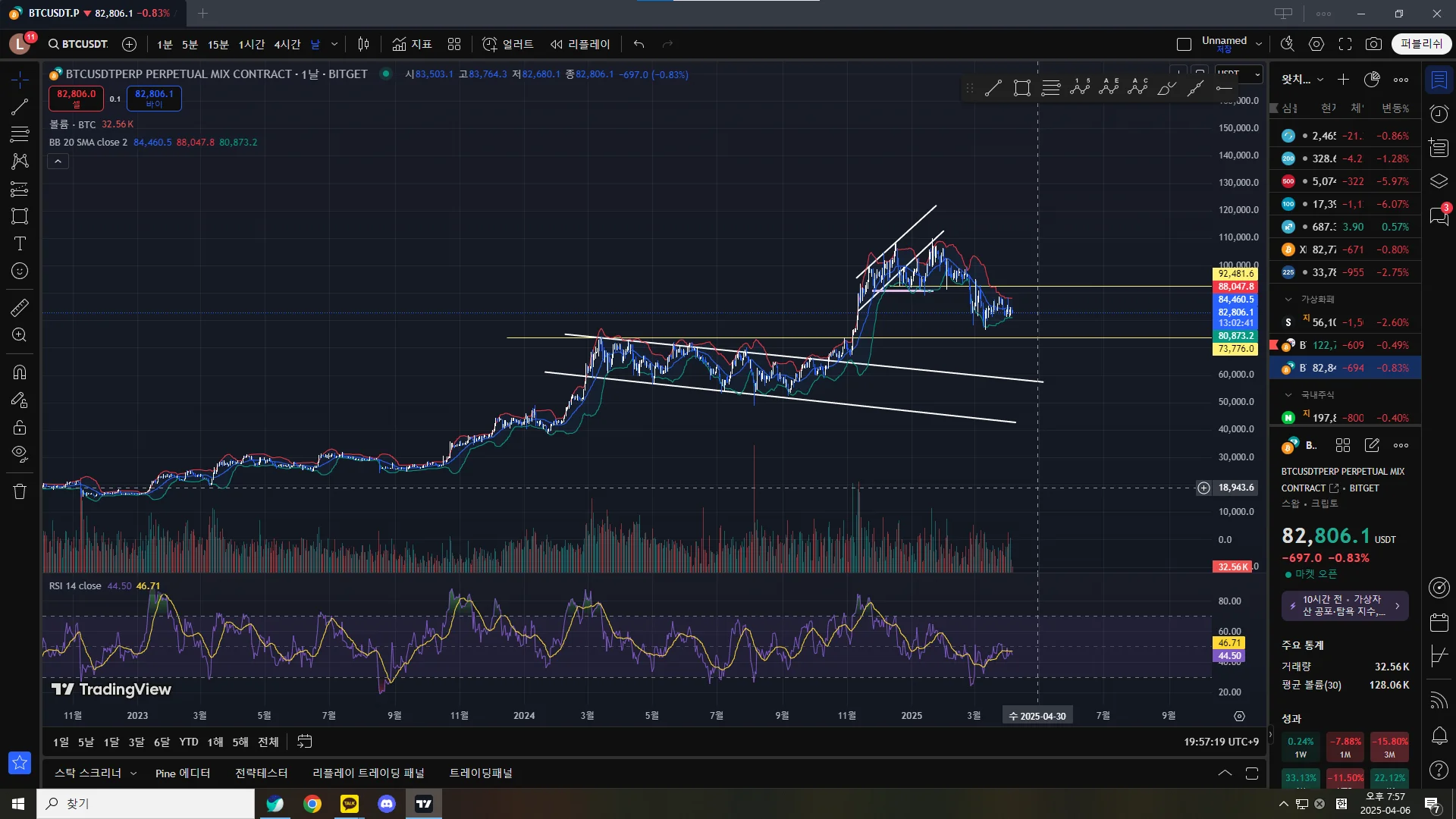Open the time interval dropdown arrow
This screenshot has width=1456, height=819.
point(334,44)
